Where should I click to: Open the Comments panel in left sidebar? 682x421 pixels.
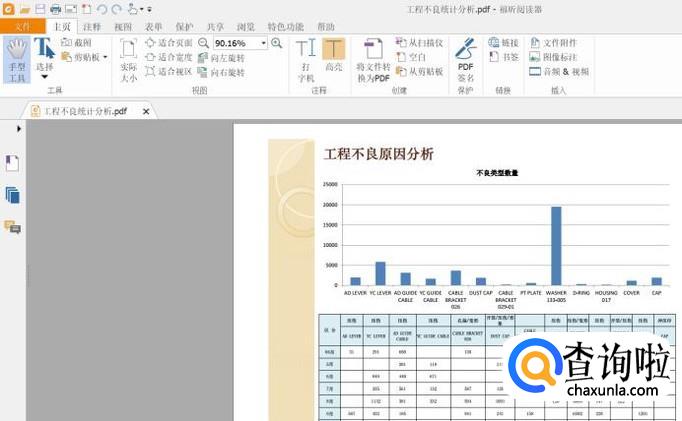13,227
